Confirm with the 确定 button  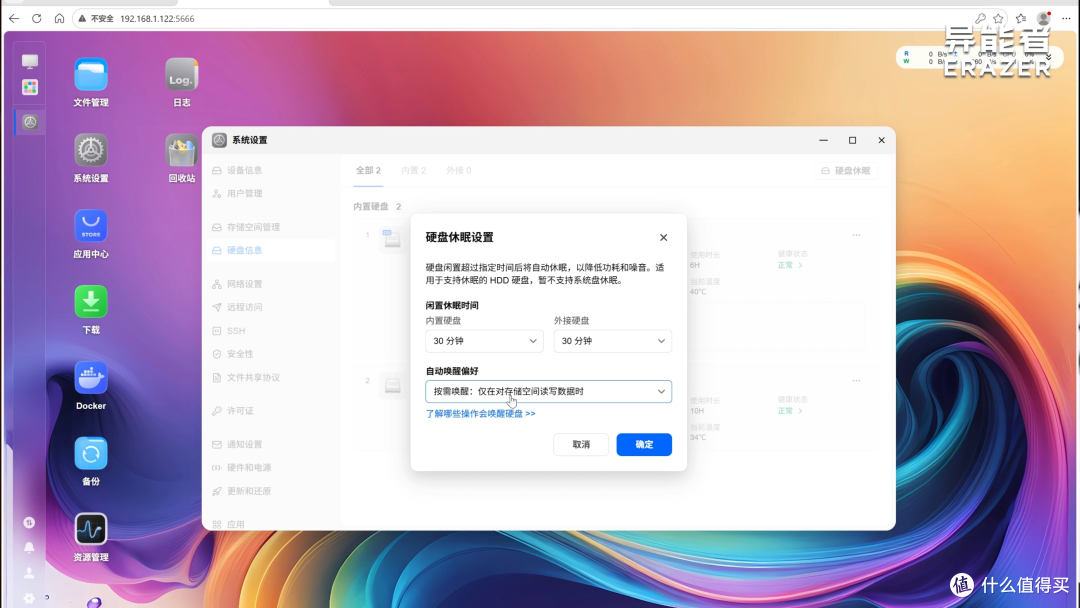pyautogui.click(x=644, y=444)
